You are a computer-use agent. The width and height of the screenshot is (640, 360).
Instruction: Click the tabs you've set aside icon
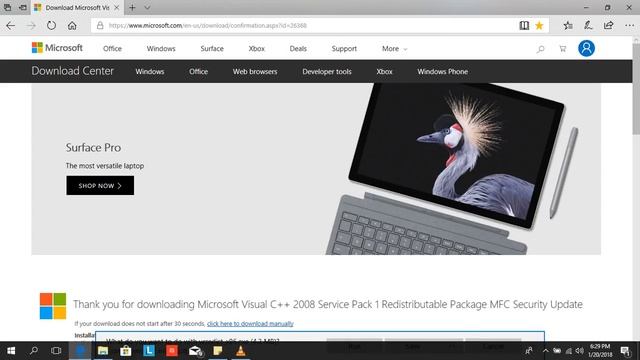pos(8,7)
